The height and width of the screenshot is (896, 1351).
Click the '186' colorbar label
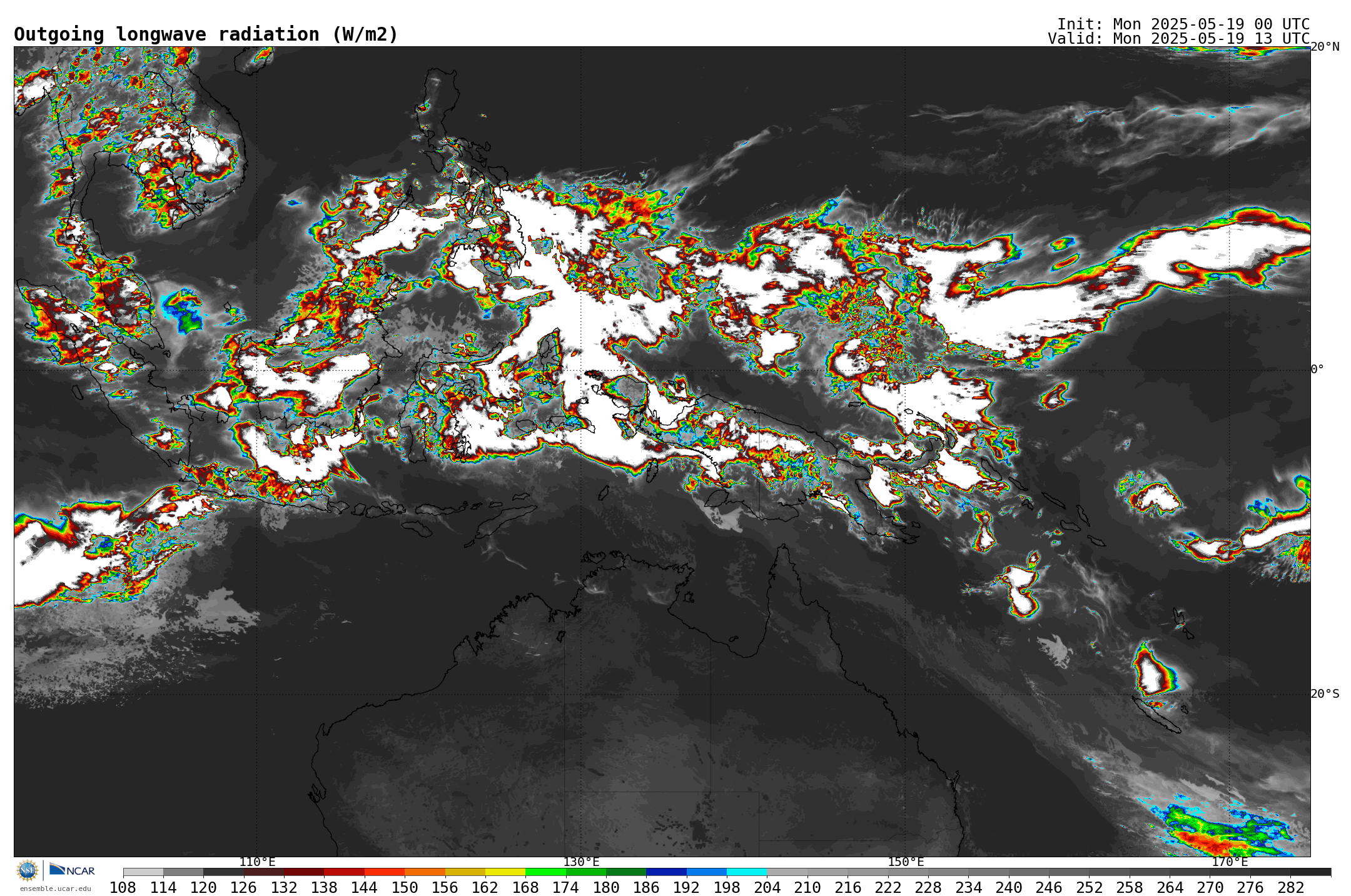646,887
